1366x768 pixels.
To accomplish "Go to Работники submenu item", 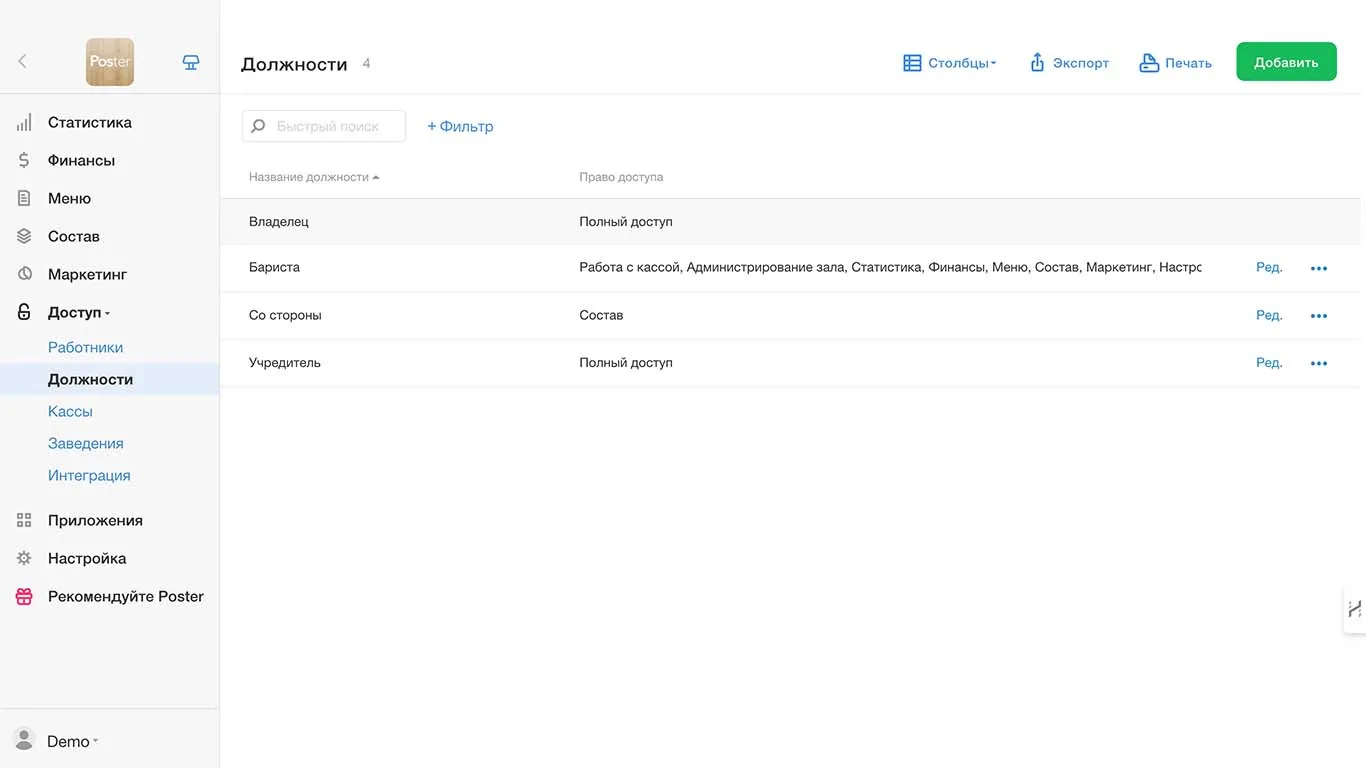I will pyautogui.click(x=85, y=347).
